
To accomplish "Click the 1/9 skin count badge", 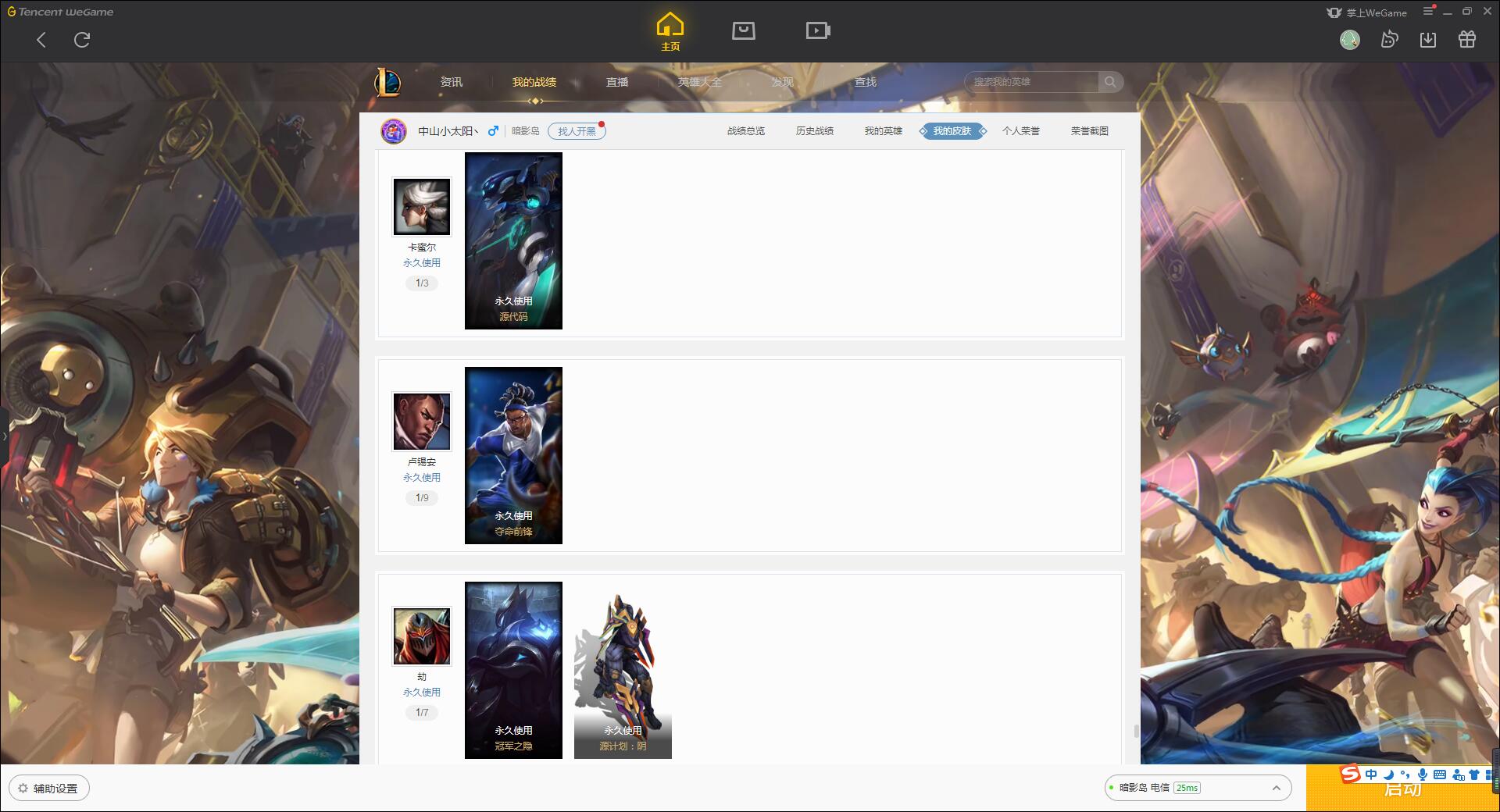I will (x=422, y=498).
